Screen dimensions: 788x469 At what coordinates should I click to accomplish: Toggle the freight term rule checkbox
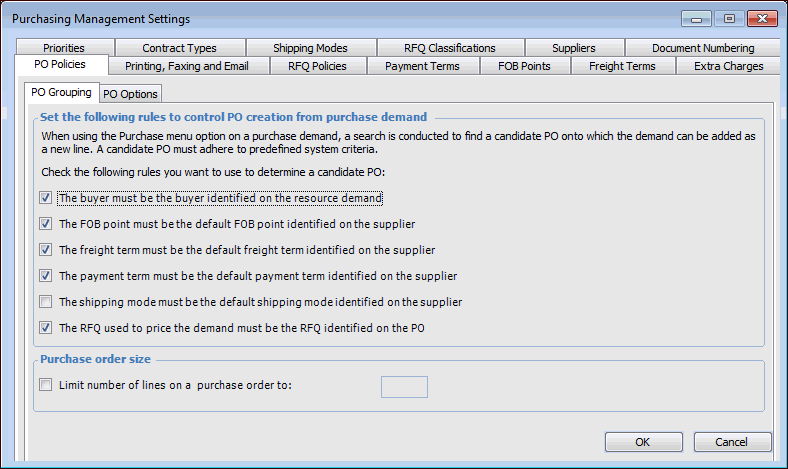click(x=45, y=250)
